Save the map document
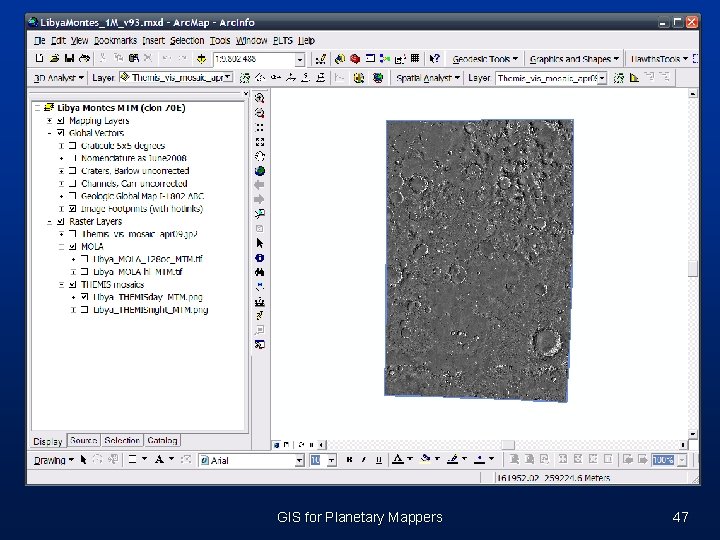 coord(69,58)
